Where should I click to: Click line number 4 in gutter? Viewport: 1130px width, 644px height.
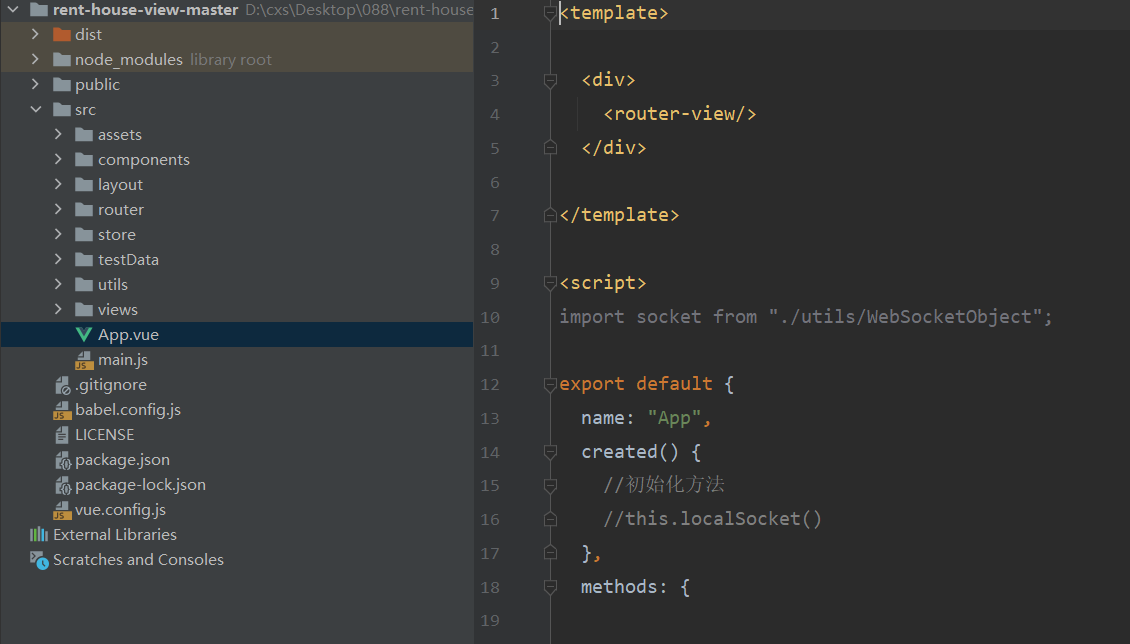point(494,114)
